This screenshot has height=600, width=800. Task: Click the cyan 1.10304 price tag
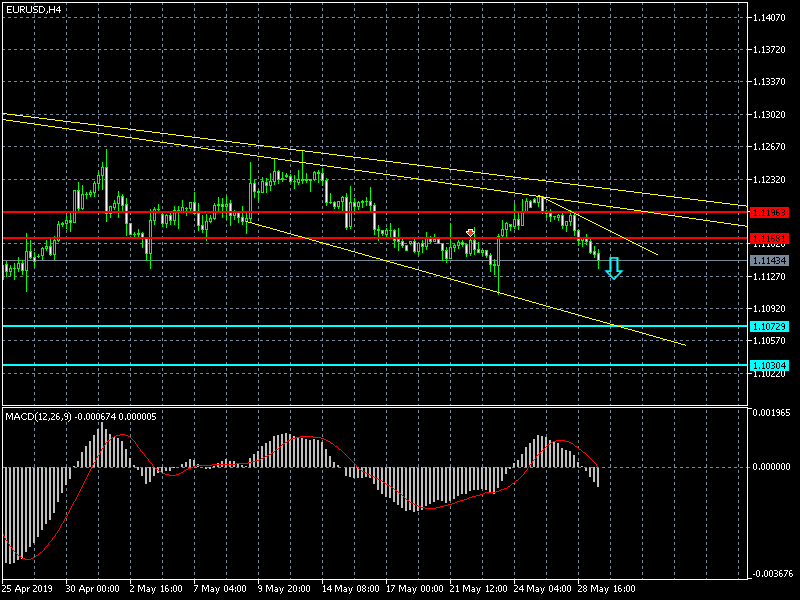point(769,365)
